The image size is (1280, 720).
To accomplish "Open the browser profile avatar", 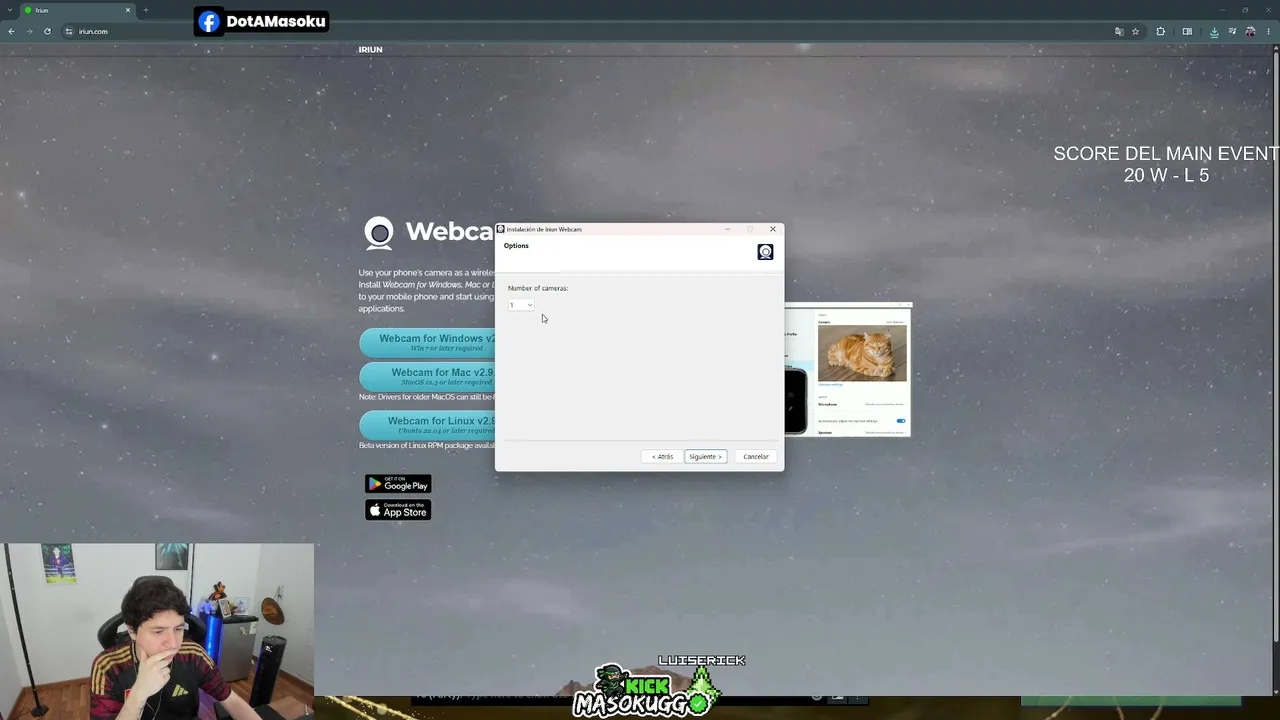I will [1250, 31].
